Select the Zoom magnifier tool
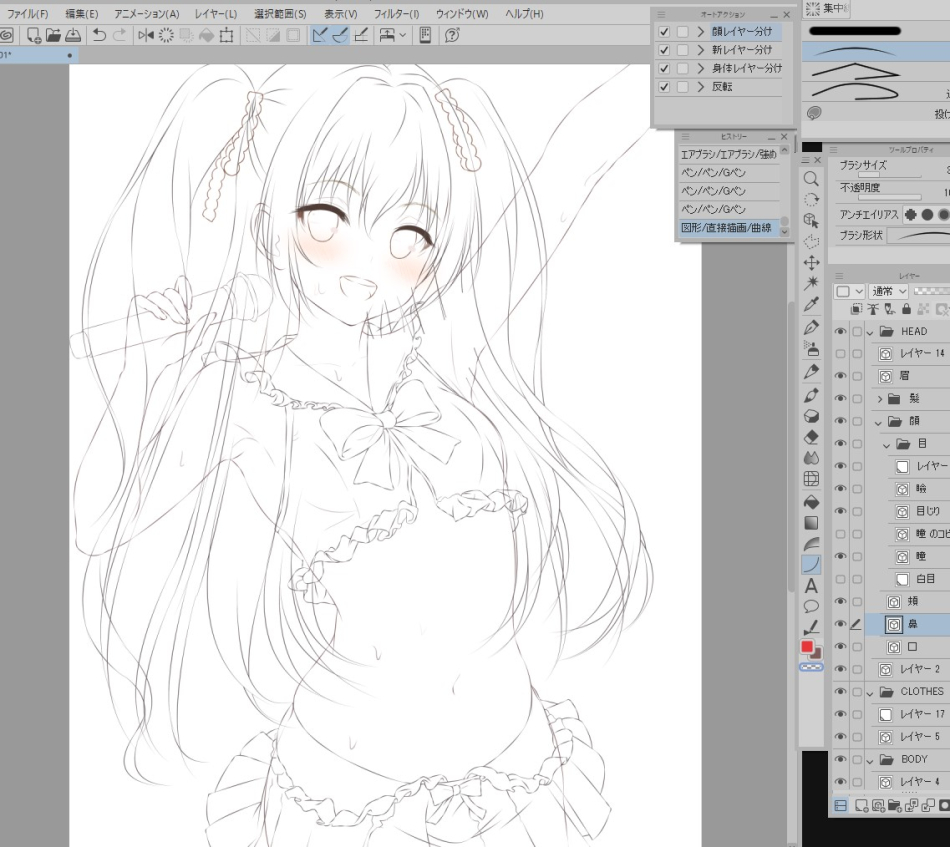 point(811,179)
